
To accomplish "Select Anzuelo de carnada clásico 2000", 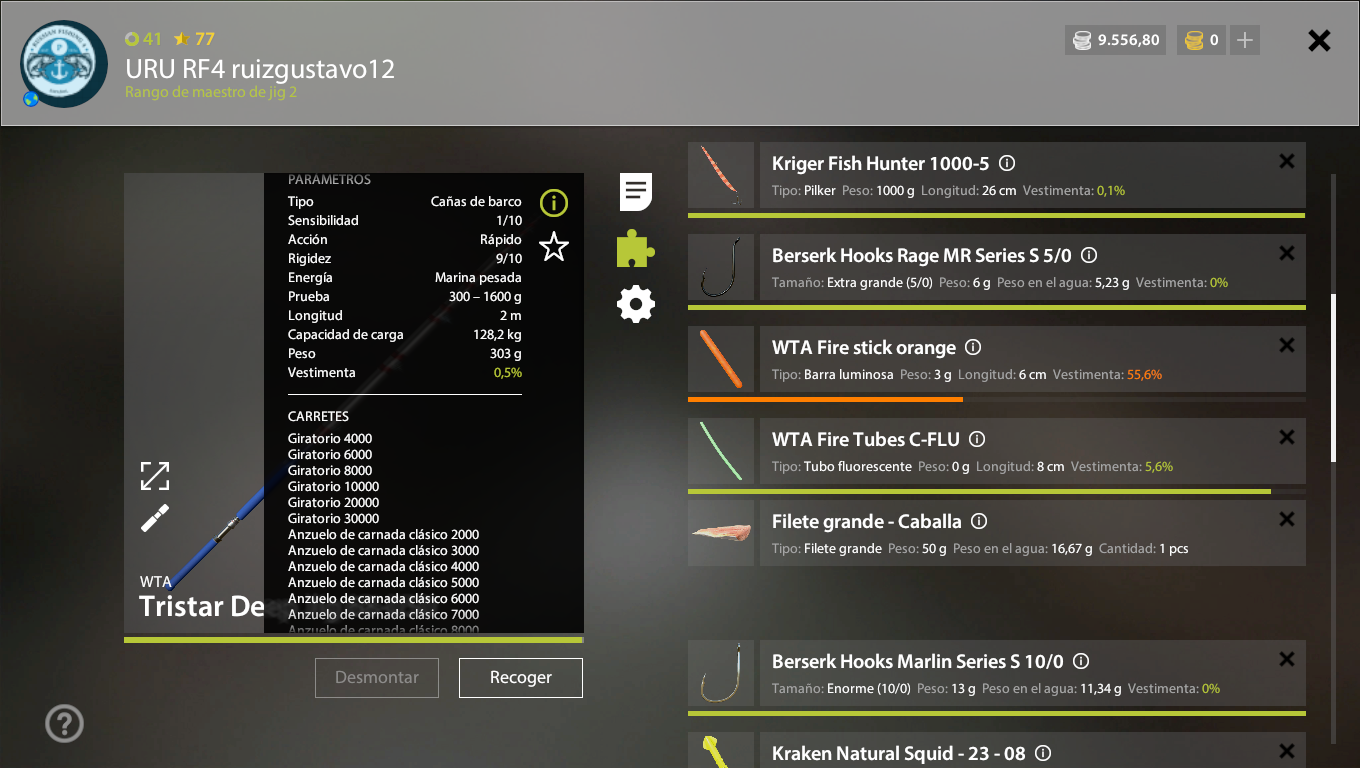I will coord(384,534).
